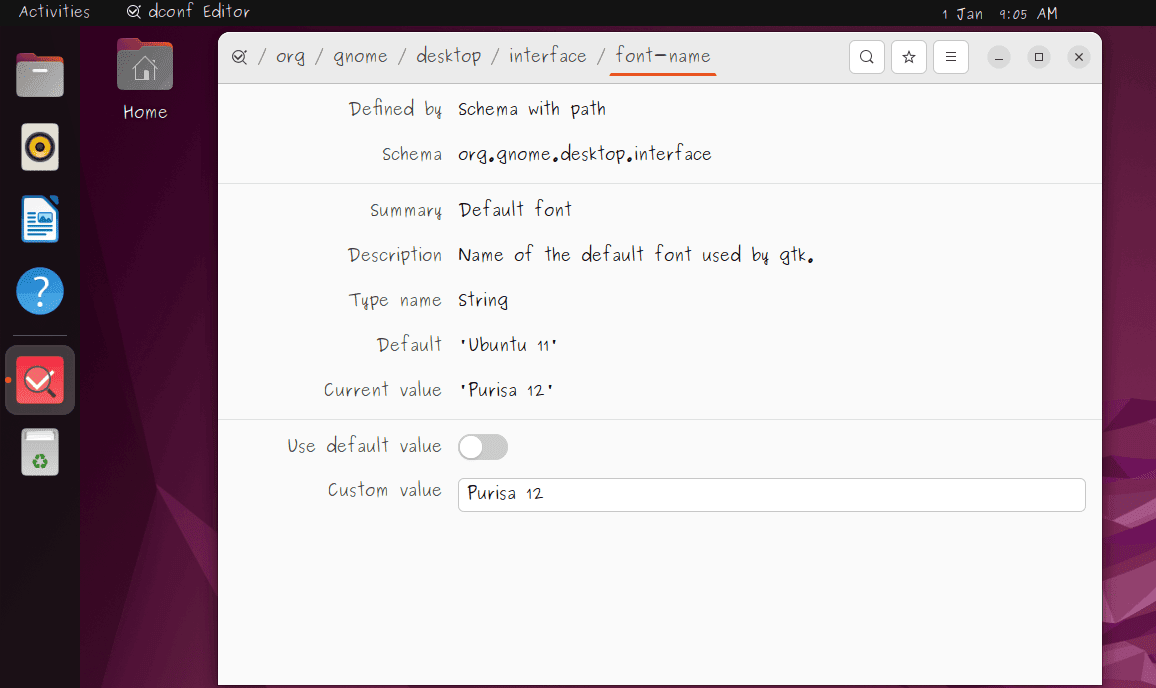This screenshot has width=1156, height=688.
Task: Open search in dconf Editor
Action: coord(866,57)
